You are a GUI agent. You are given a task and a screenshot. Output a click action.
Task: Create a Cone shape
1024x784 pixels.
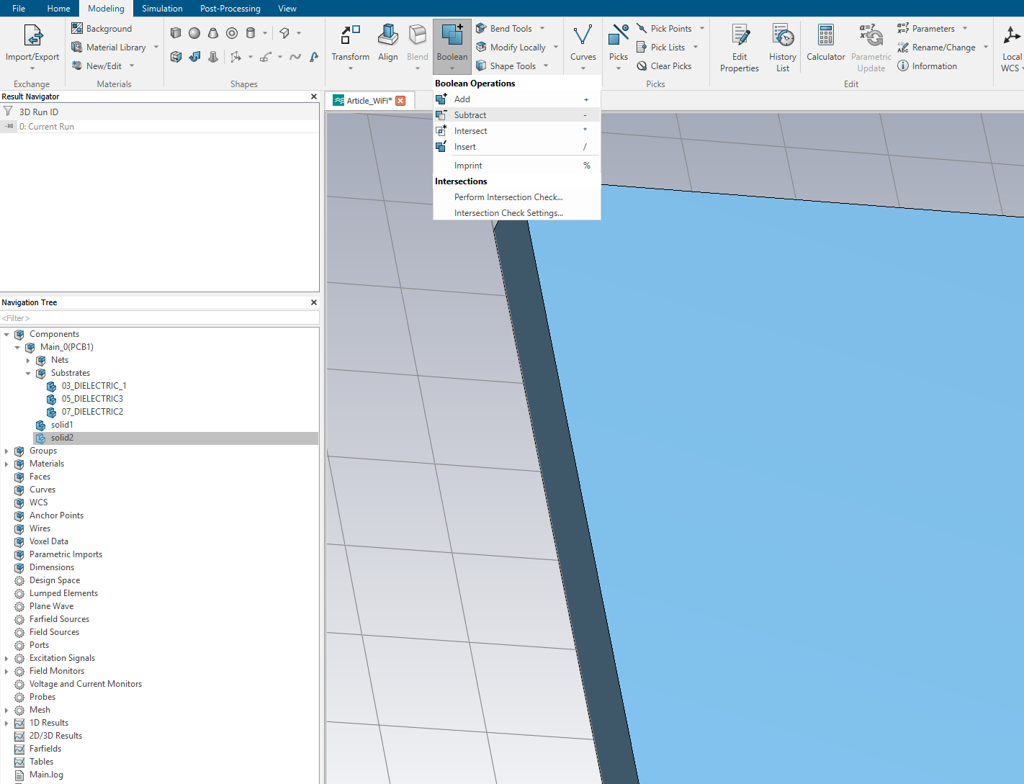213,33
